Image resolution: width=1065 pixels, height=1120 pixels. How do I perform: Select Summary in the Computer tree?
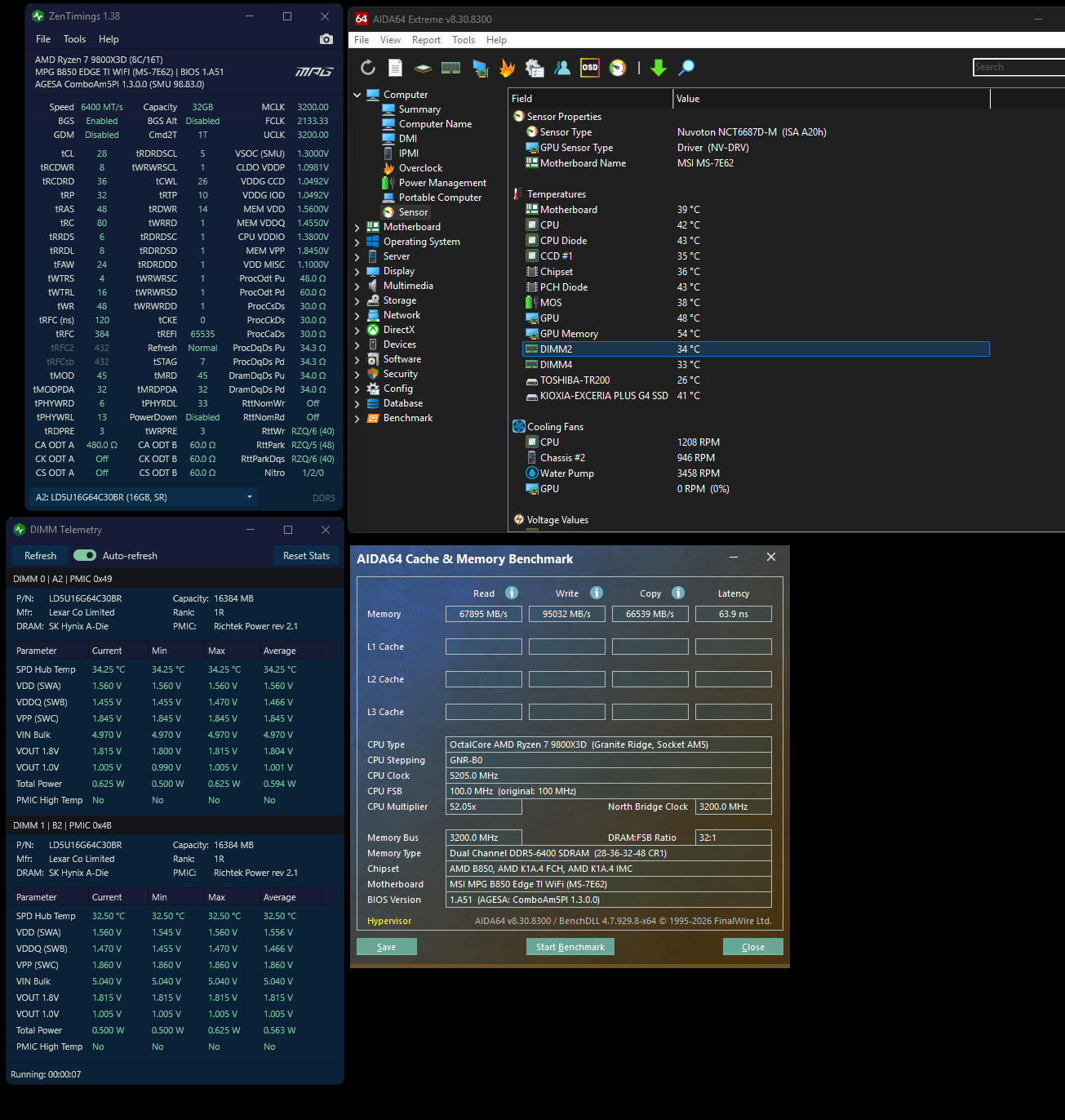point(419,109)
